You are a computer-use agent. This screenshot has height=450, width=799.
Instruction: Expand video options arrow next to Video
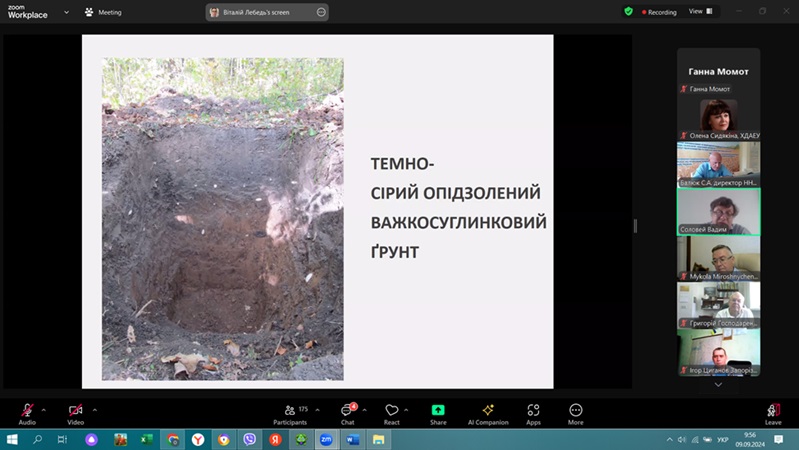[x=95, y=410]
